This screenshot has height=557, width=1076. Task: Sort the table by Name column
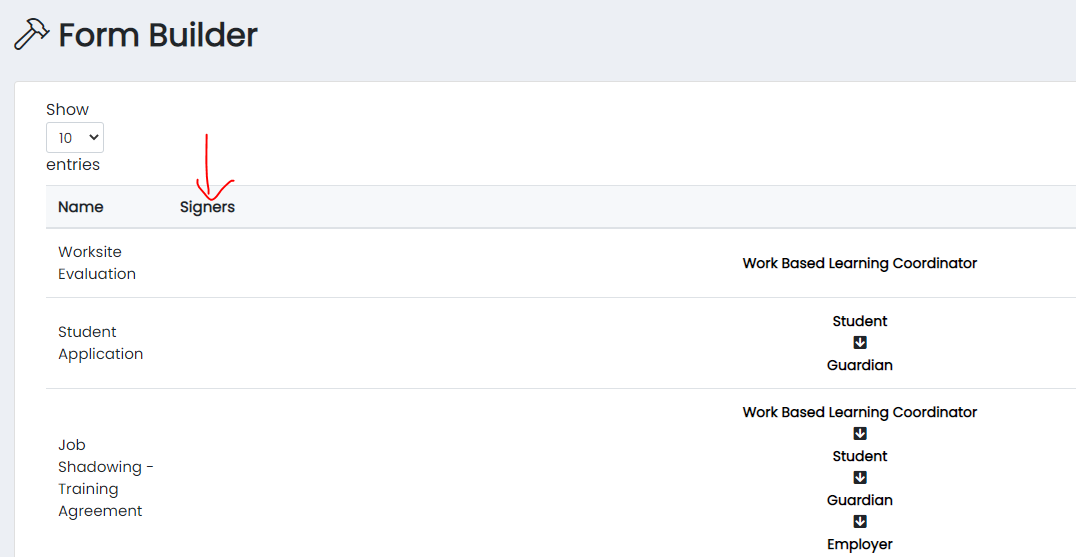(81, 207)
